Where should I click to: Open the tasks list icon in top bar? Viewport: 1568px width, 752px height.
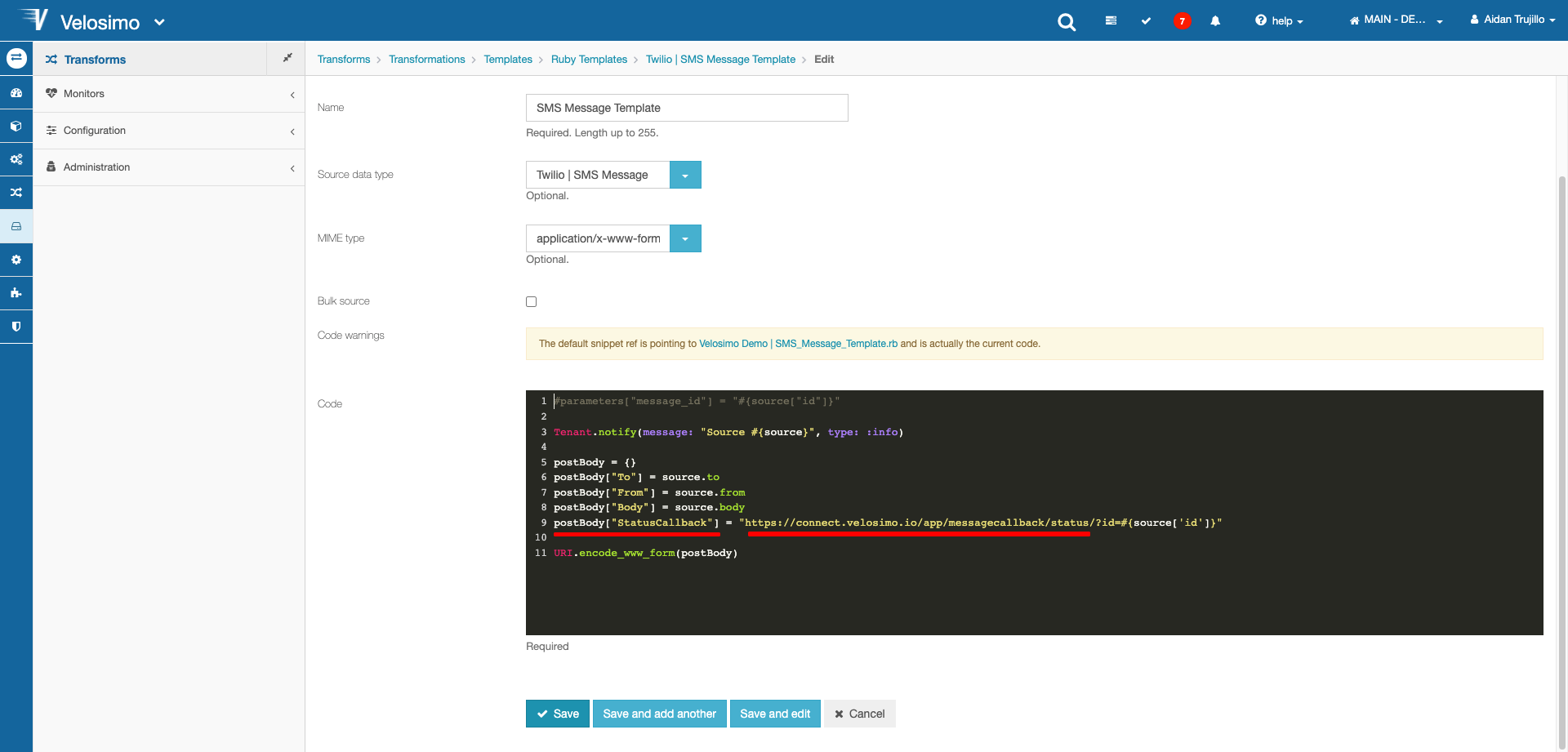1111,20
